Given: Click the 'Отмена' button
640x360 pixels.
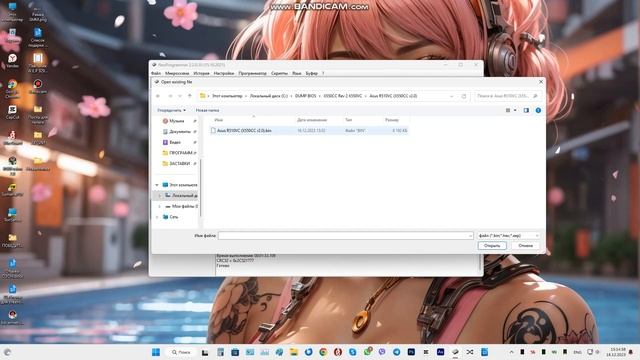Looking at the screenshot, I should coord(525,245).
